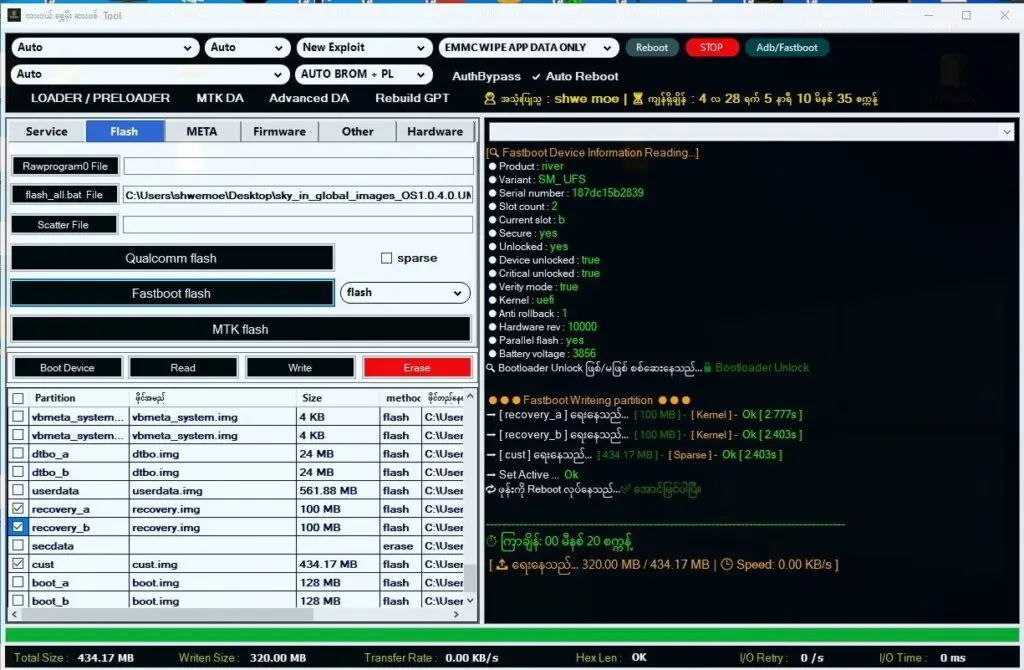The height and width of the screenshot is (670, 1024).
Task: Check the userdata partition checkbox
Action: (17, 490)
